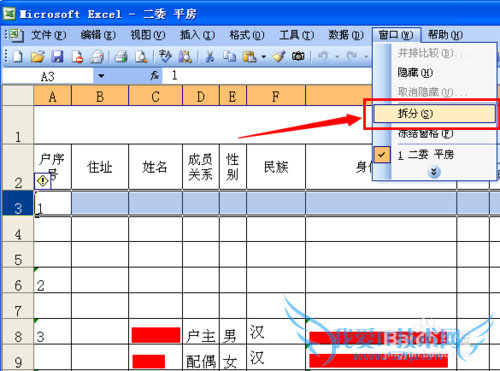Click the Excel icon in title bar
The height and width of the screenshot is (371, 500).
[x=9, y=14]
